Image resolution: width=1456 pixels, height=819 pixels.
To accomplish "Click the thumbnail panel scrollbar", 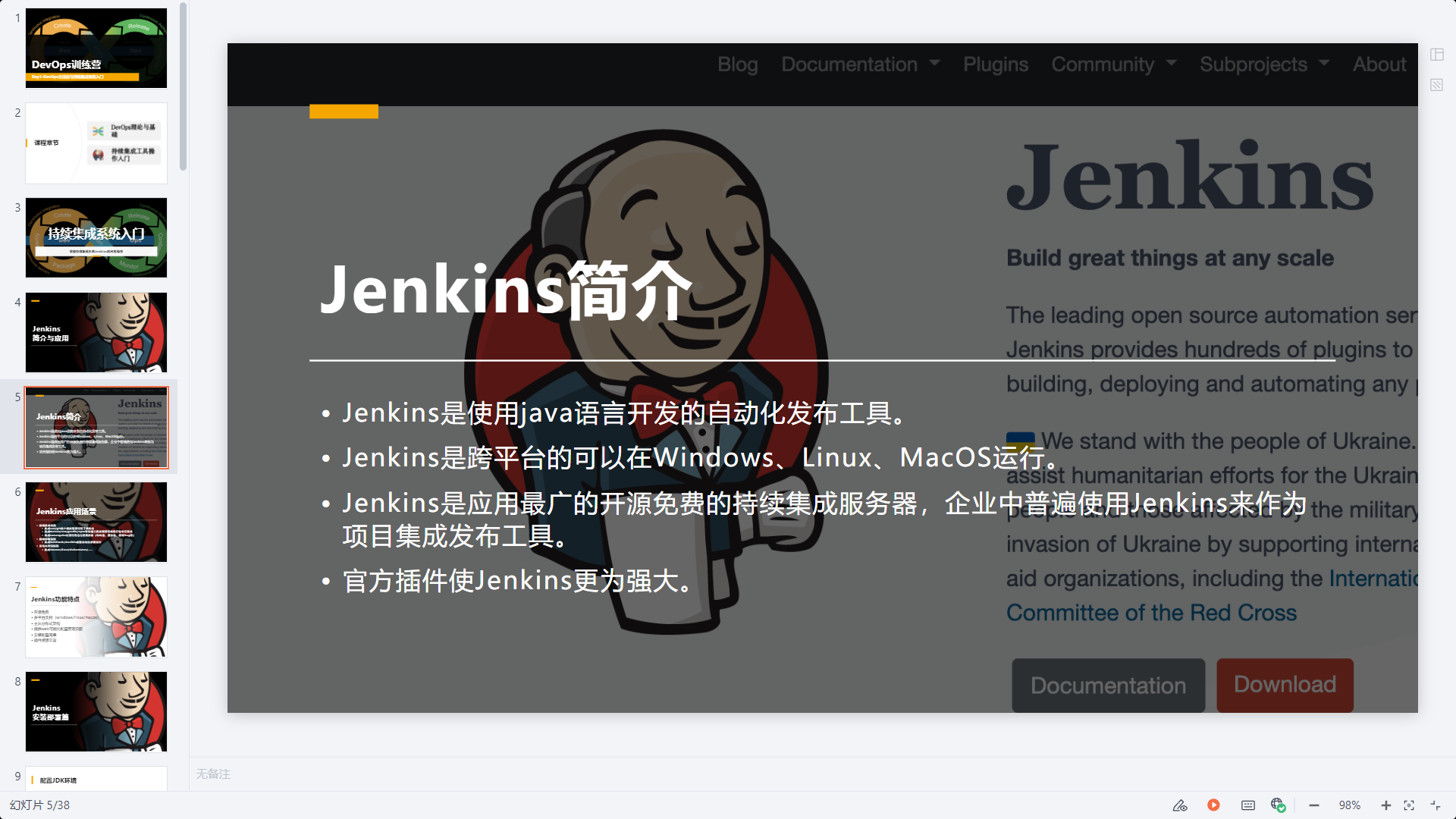I will pyautogui.click(x=183, y=87).
